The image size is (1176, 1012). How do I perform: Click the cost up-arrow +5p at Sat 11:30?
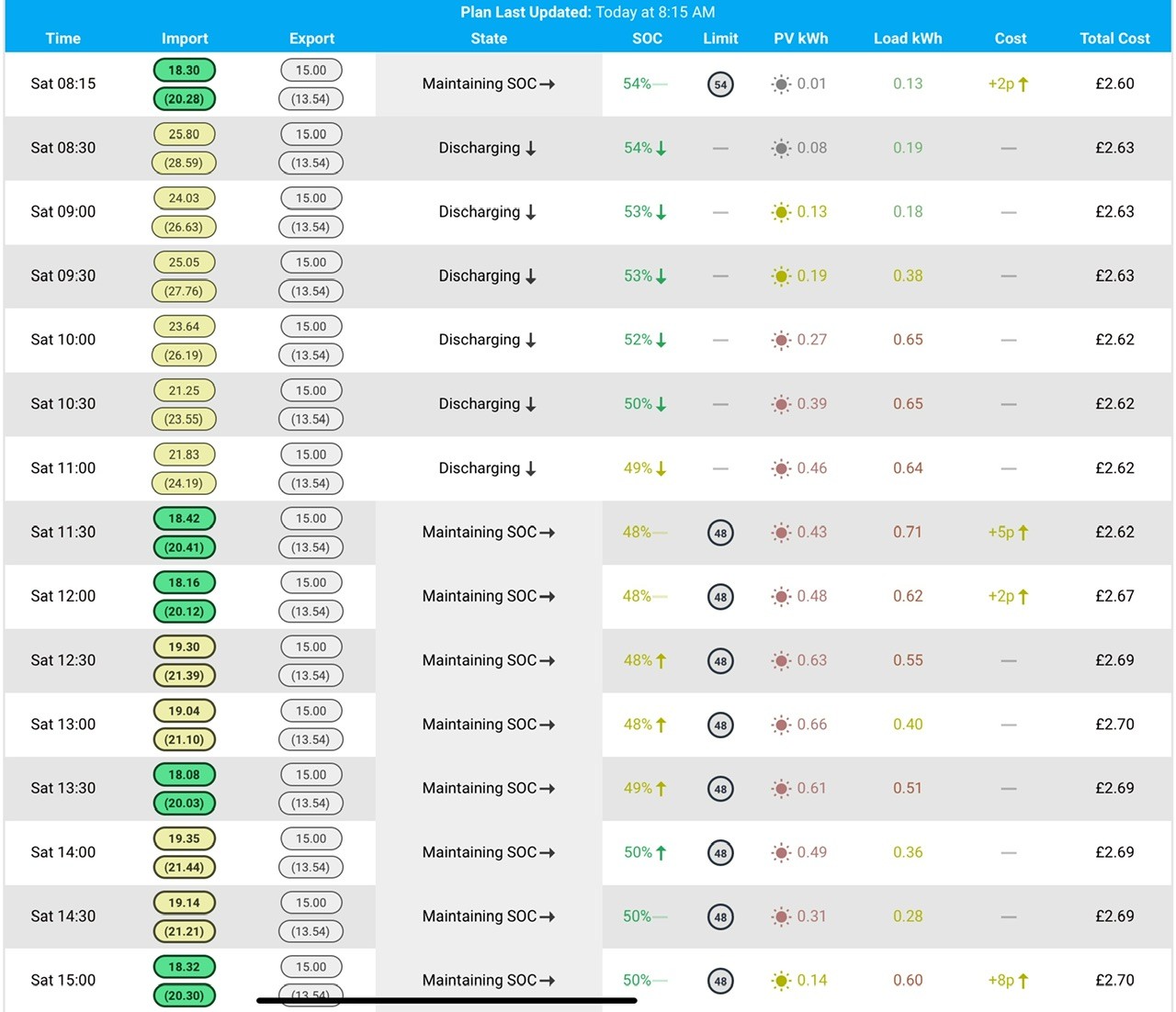(1023, 533)
